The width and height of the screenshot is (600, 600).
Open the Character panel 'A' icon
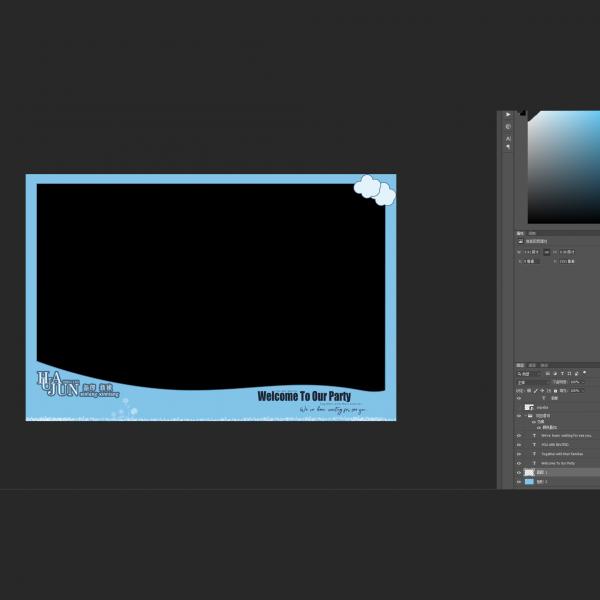[x=508, y=137]
